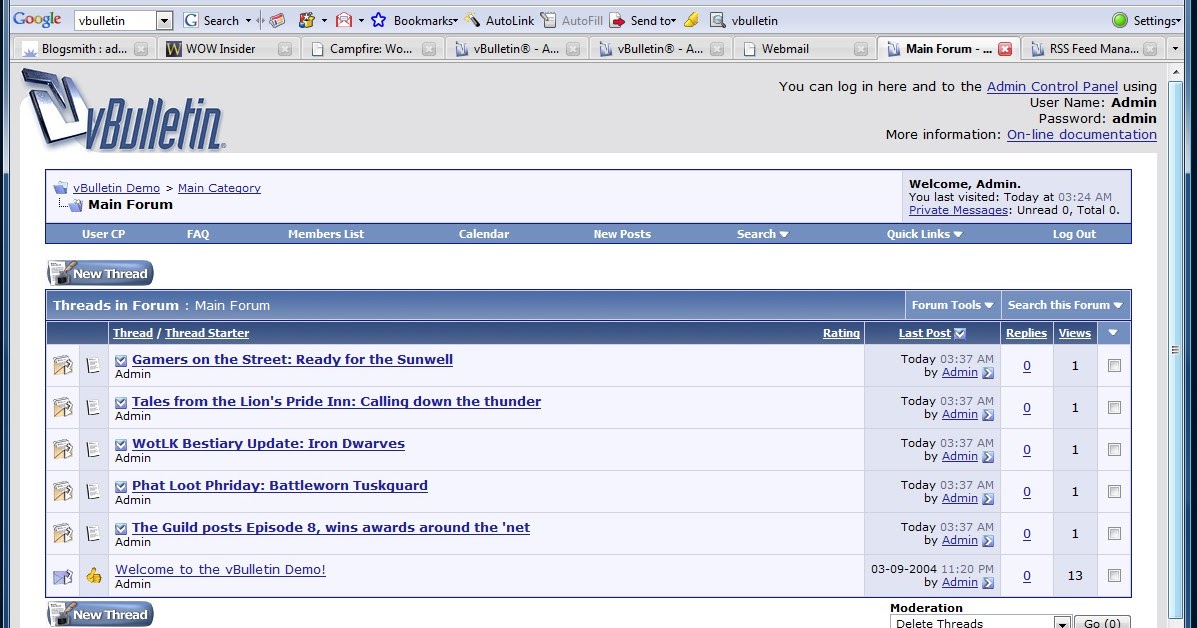Go to last post of Welcome to vBulletin Demo
The image size is (1197, 628).
point(988,583)
